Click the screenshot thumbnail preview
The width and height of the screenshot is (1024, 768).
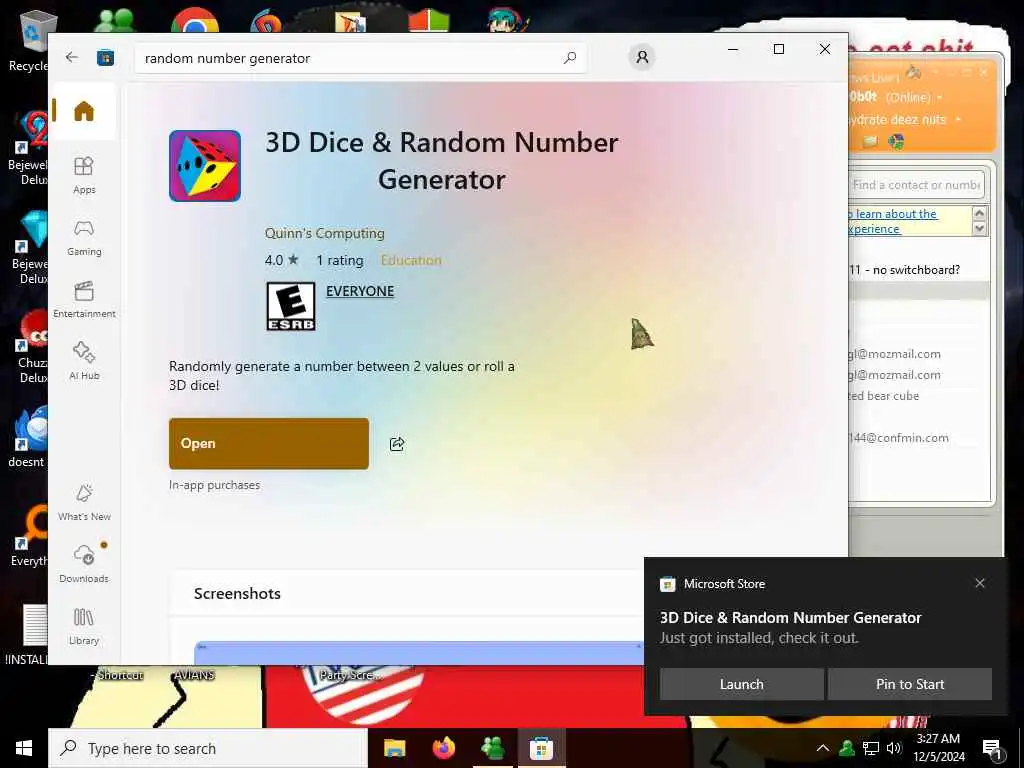pyautogui.click(x=419, y=652)
